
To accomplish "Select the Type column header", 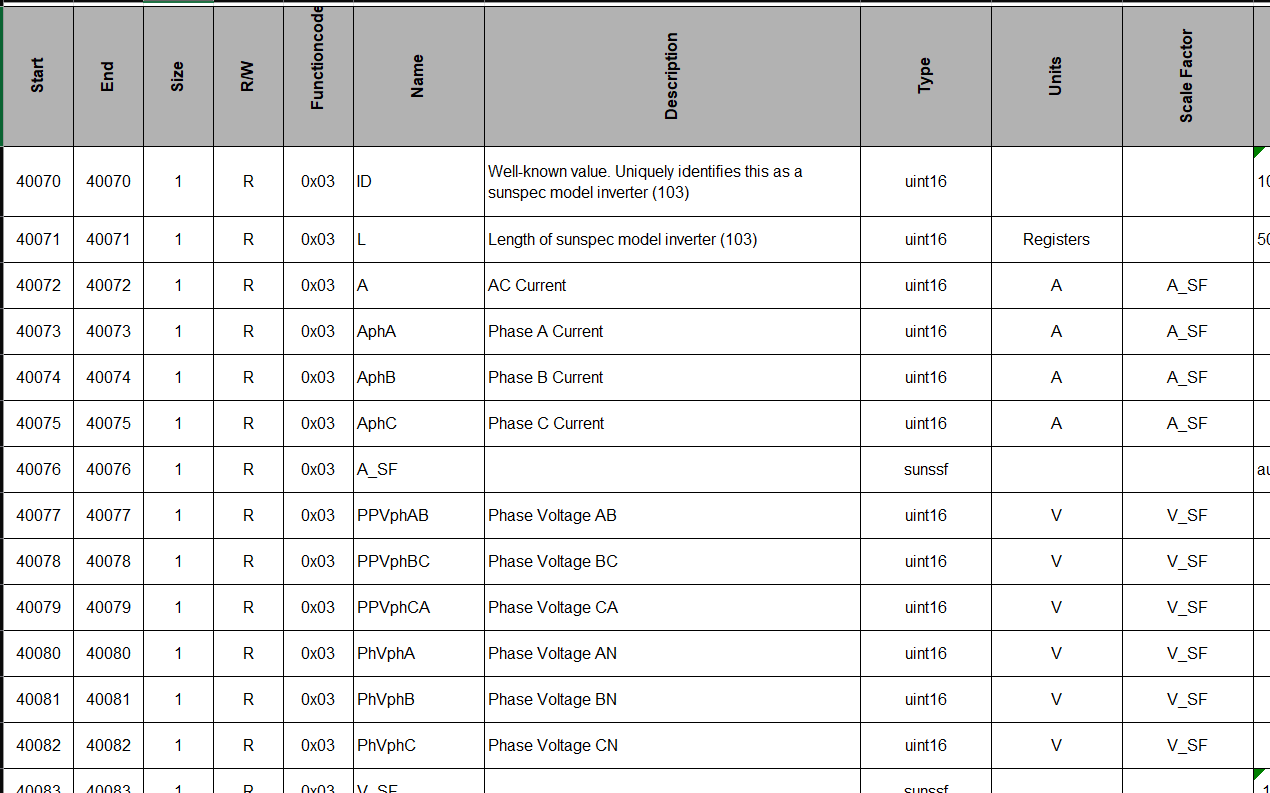I will [x=925, y=76].
